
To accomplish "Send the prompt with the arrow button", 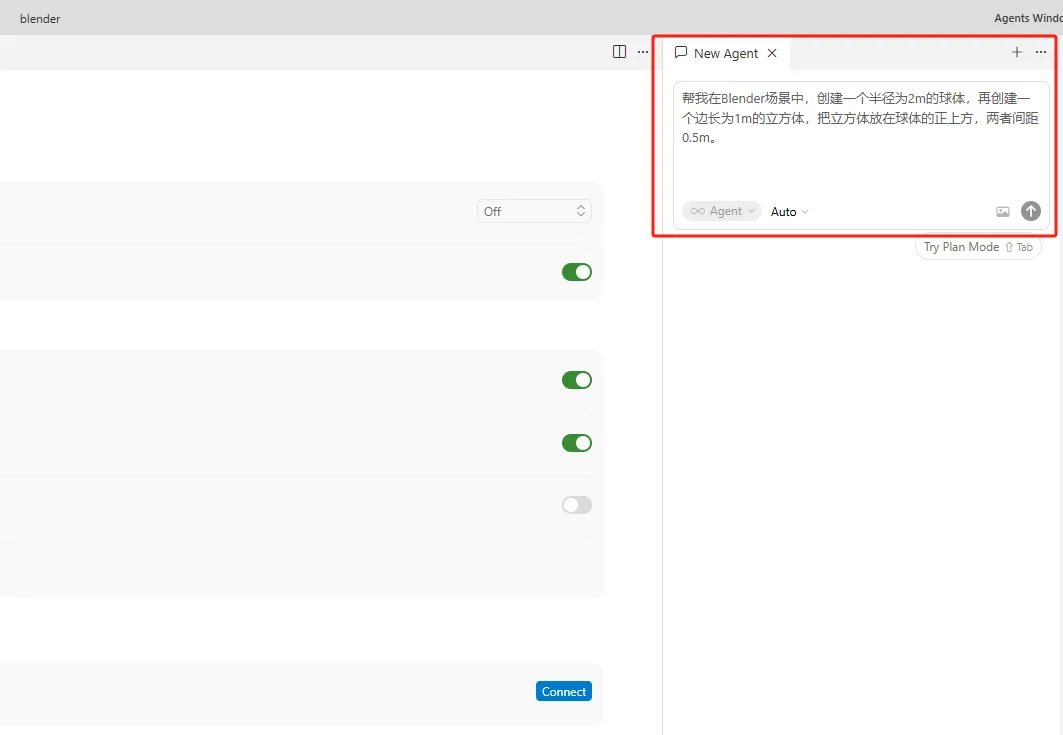I will point(1030,211).
